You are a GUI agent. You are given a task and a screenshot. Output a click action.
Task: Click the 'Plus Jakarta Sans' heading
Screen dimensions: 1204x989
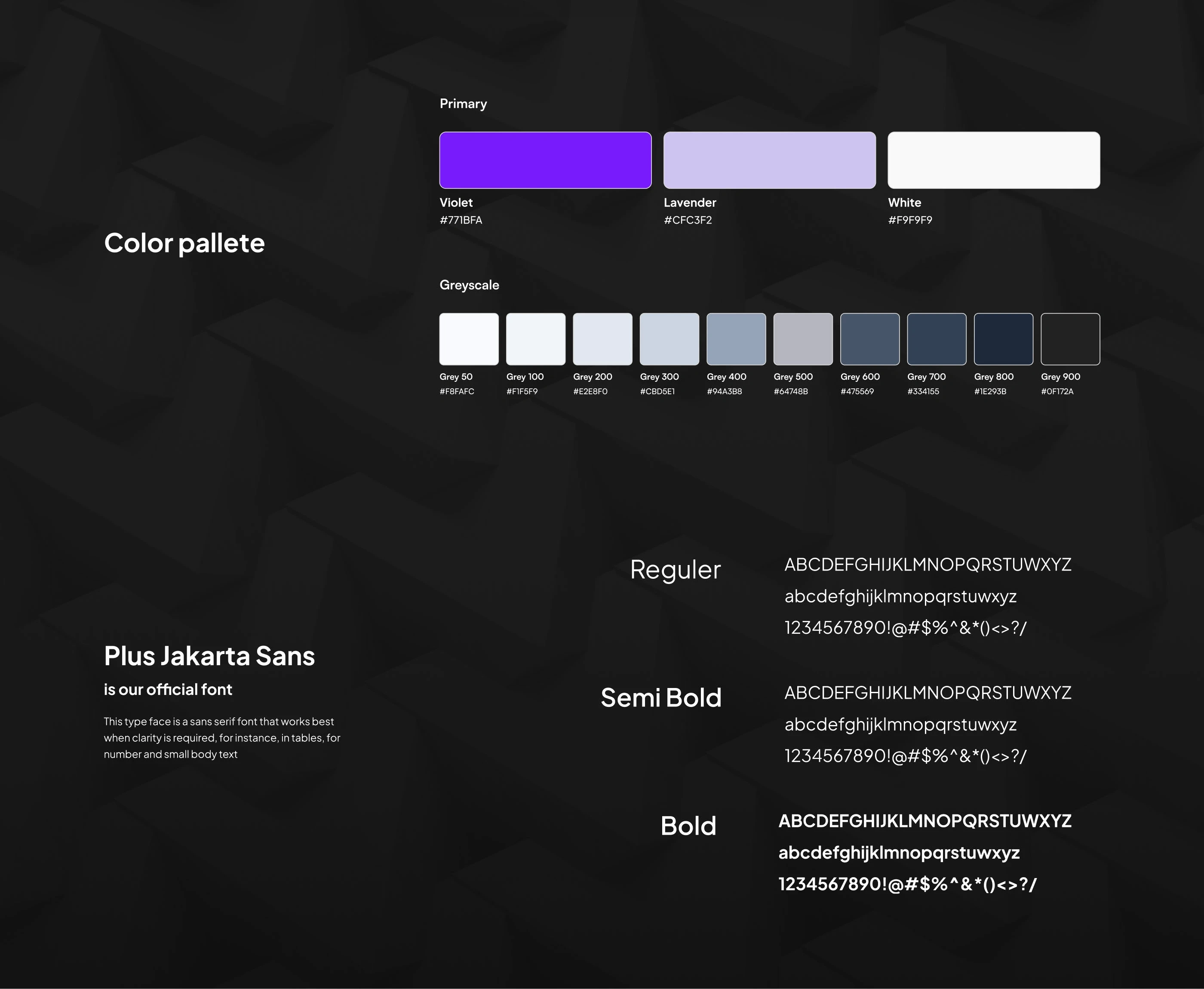coord(209,656)
